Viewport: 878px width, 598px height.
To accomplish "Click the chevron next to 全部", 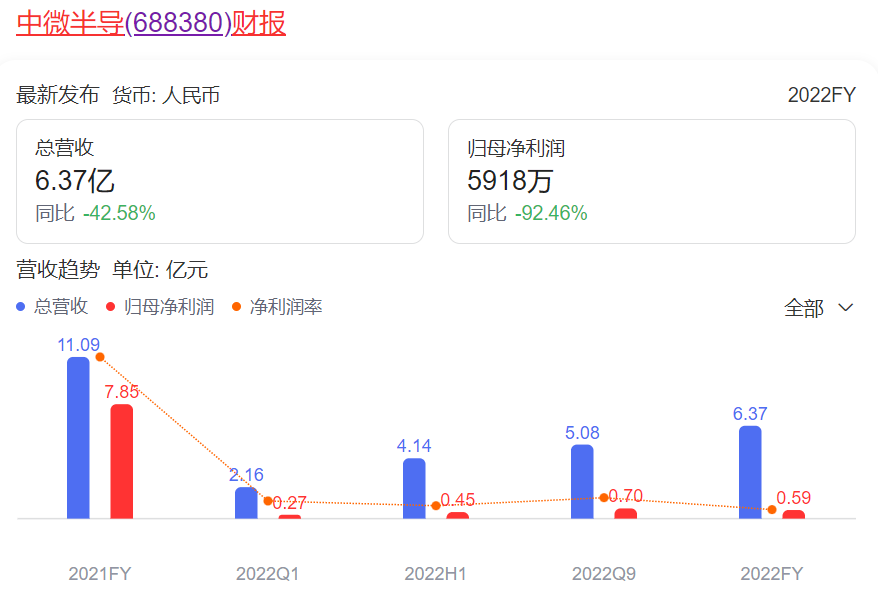I will point(846,307).
